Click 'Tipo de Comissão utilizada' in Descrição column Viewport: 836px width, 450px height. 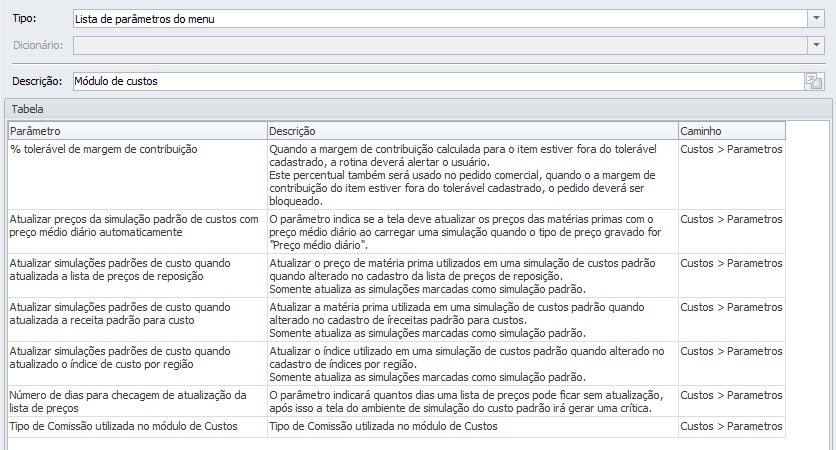pyautogui.click(x=472, y=427)
